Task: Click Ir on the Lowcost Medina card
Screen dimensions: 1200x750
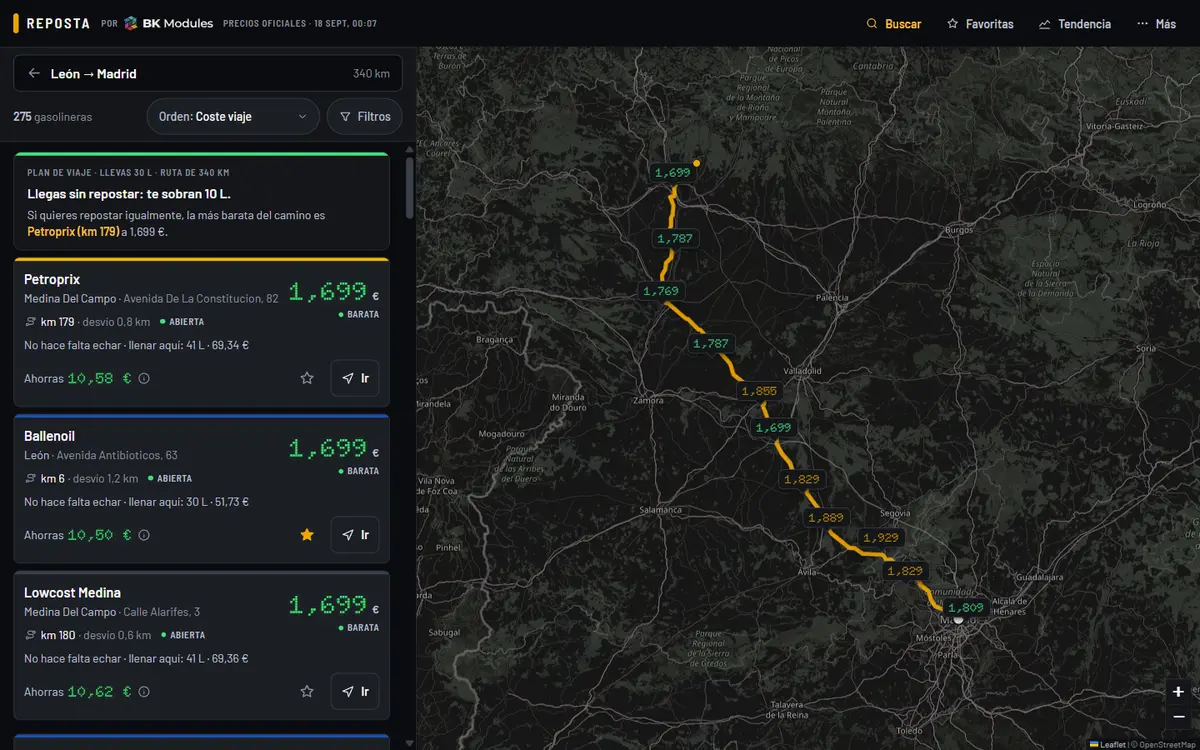Action: point(355,691)
